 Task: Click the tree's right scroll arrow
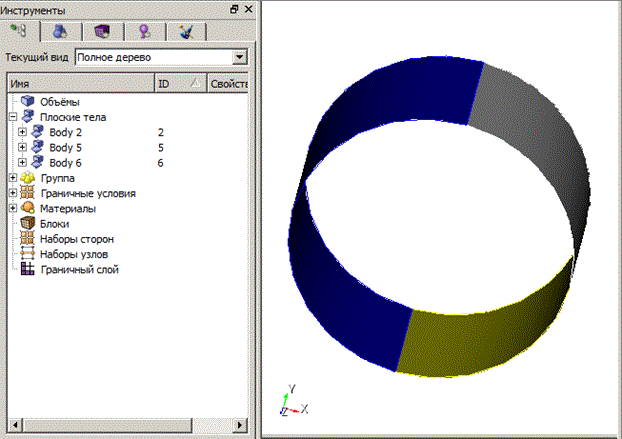[x=239, y=426]
